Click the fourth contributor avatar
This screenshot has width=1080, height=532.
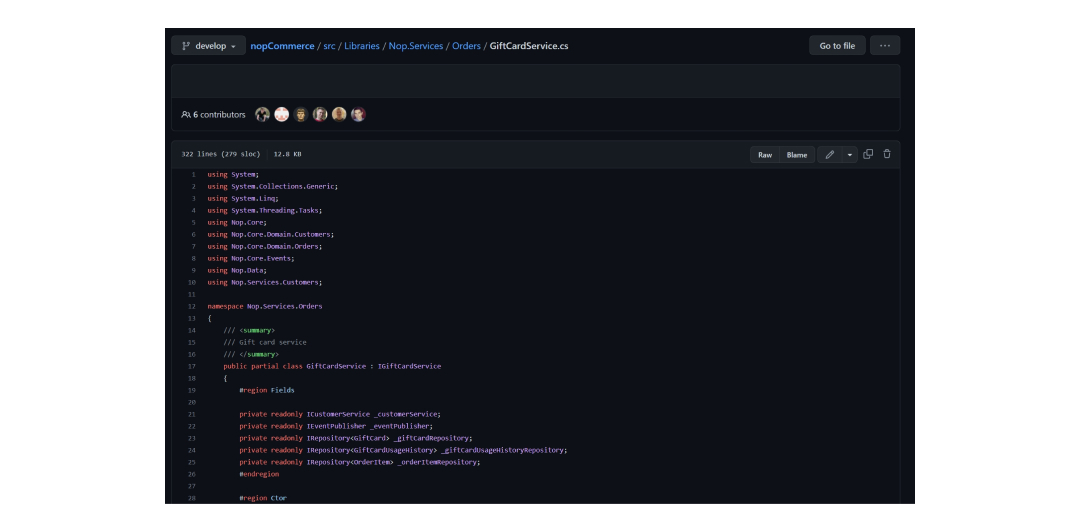(320, 114)
